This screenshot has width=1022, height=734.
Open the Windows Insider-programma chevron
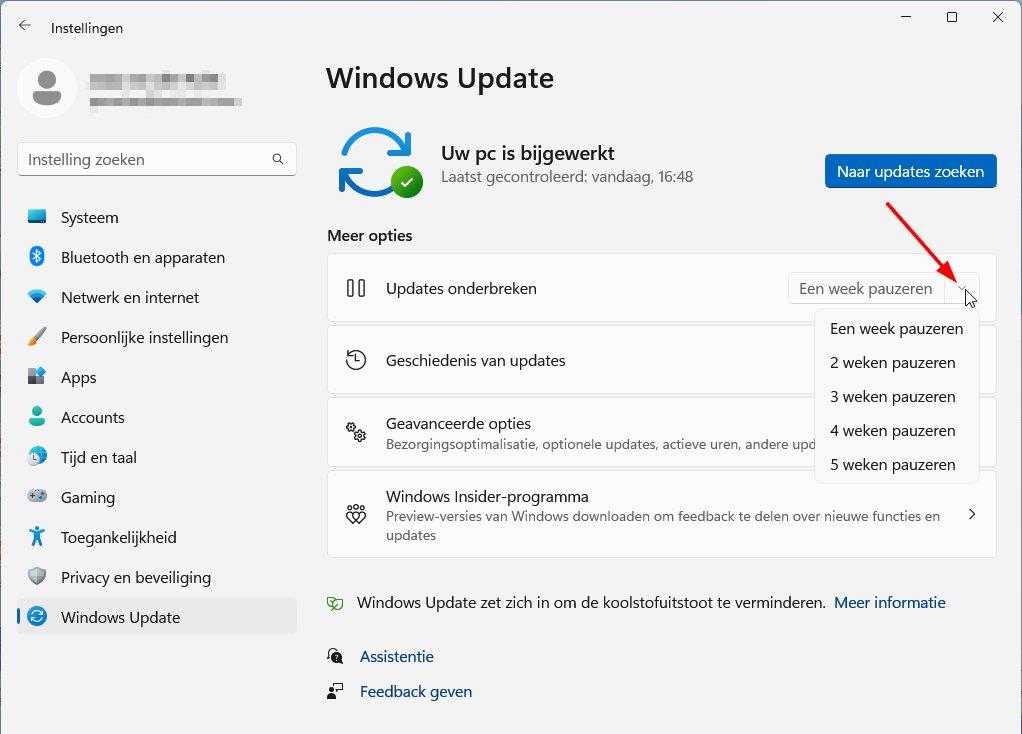(972, 515)
